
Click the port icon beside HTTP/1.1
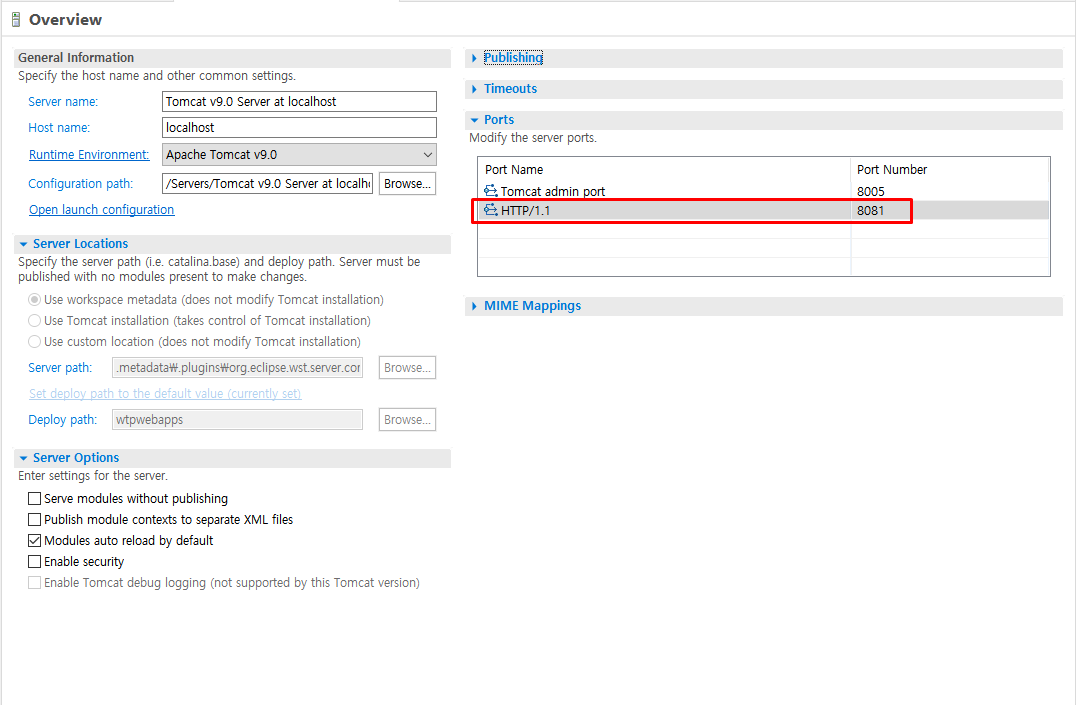pyautogui.click(x=491, y=210)
